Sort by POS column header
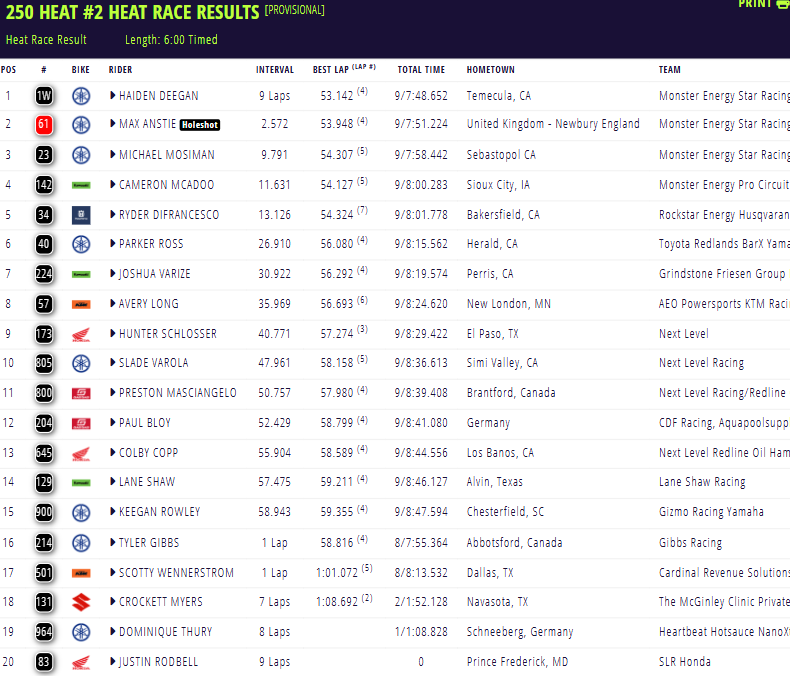 tap(8, 70)
